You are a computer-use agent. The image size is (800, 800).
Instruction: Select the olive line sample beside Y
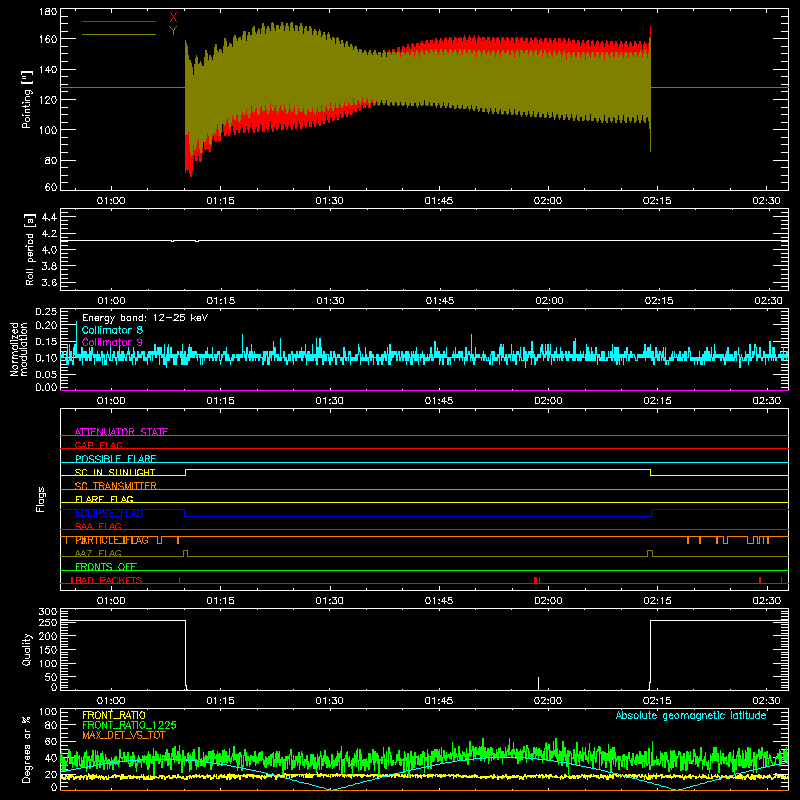coord(119,34)
